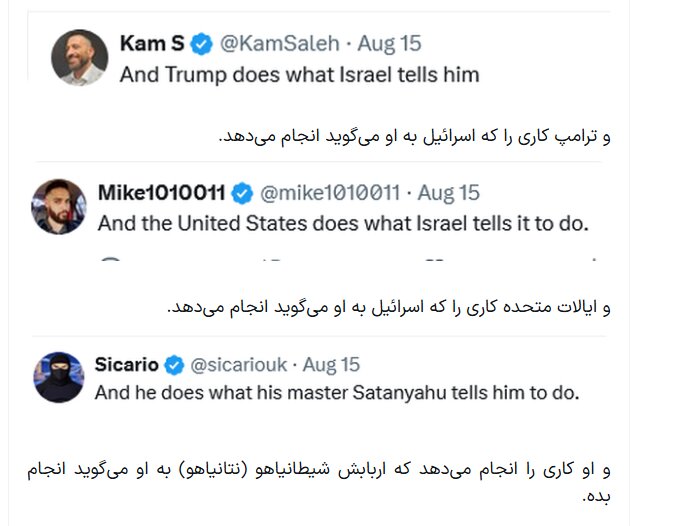This screenshot has height=526, width=674.
Task: Select the Mike1010011 display name
Action: (162, 192)
